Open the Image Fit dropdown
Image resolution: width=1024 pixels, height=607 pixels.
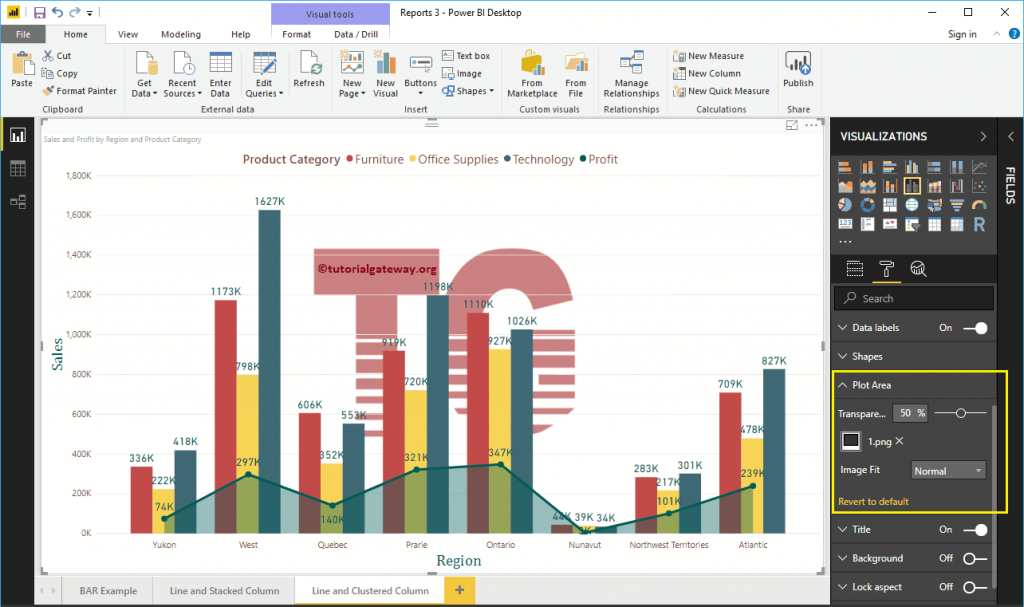[948, 470]
